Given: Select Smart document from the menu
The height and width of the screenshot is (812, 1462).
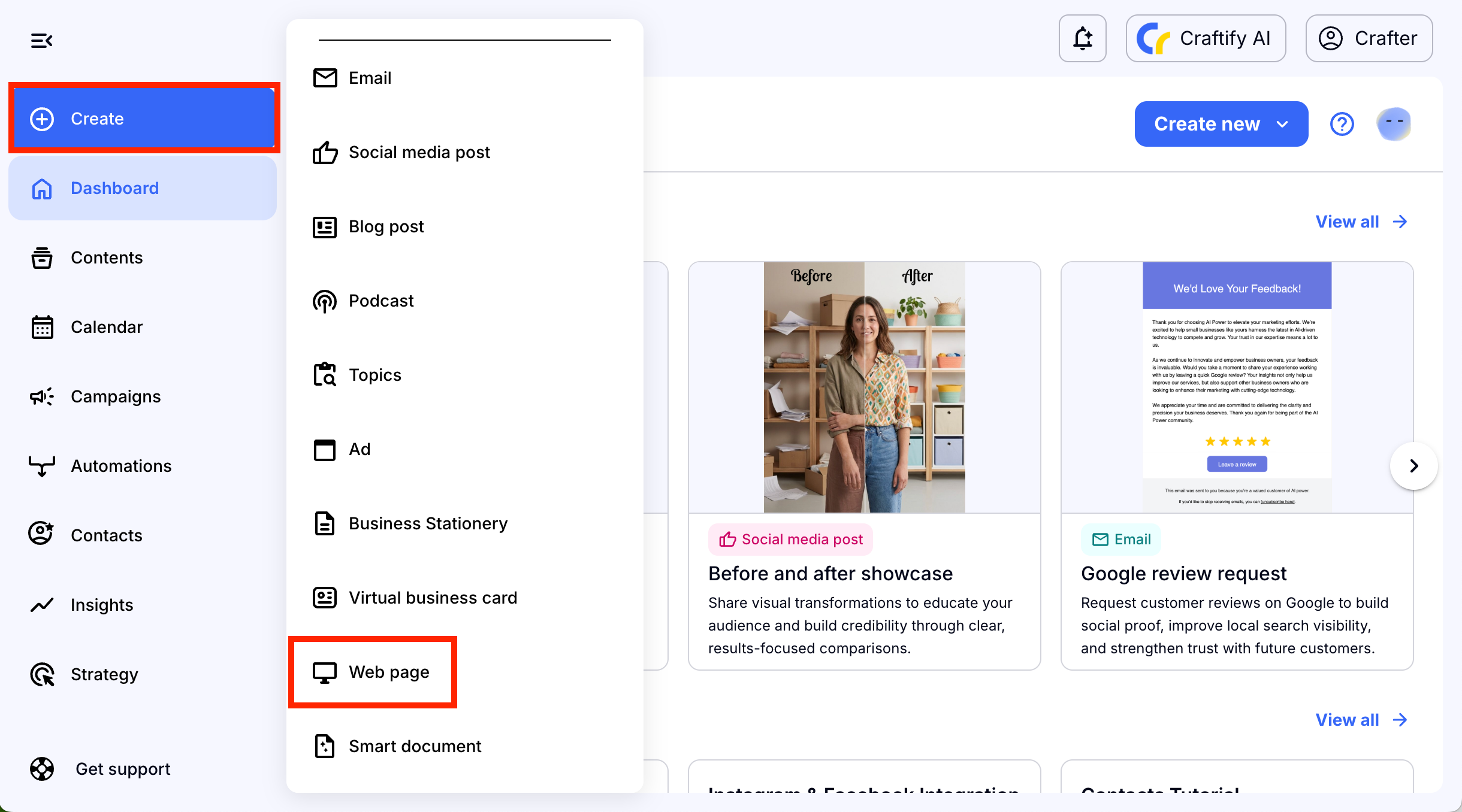Looking at the screenshot, I should (415, 746).
